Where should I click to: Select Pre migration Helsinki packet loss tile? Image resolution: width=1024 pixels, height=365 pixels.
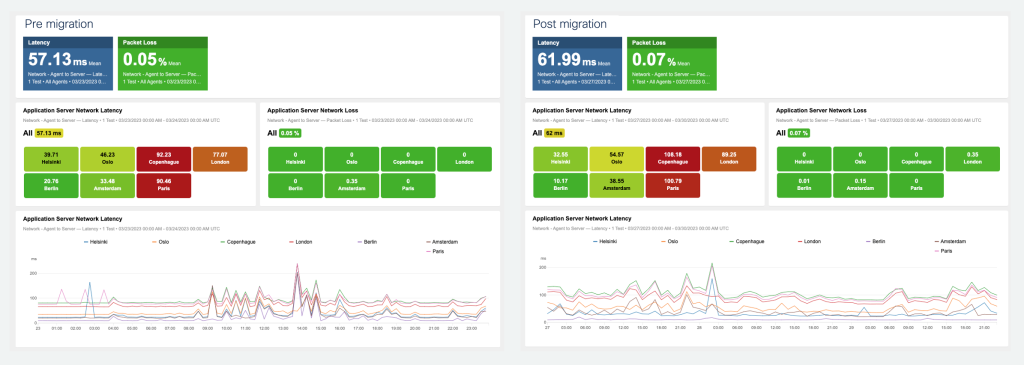coord(295,159)
